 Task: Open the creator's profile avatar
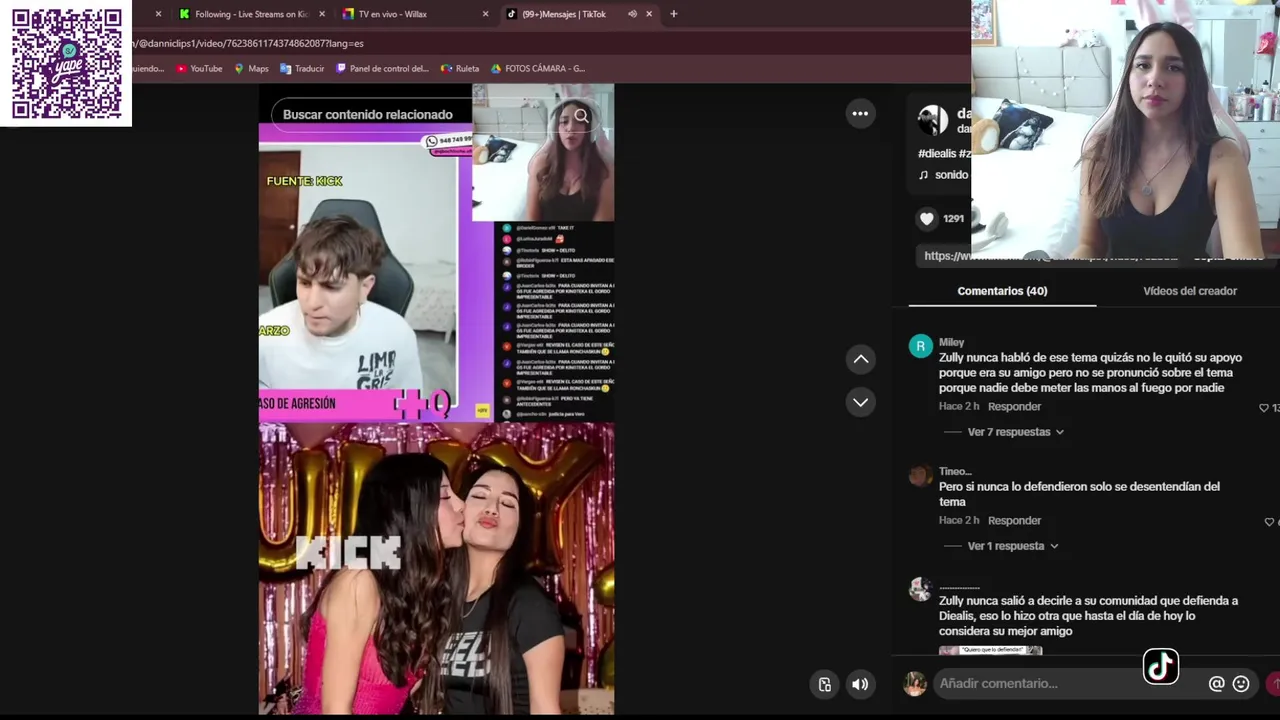pos(932,120)
